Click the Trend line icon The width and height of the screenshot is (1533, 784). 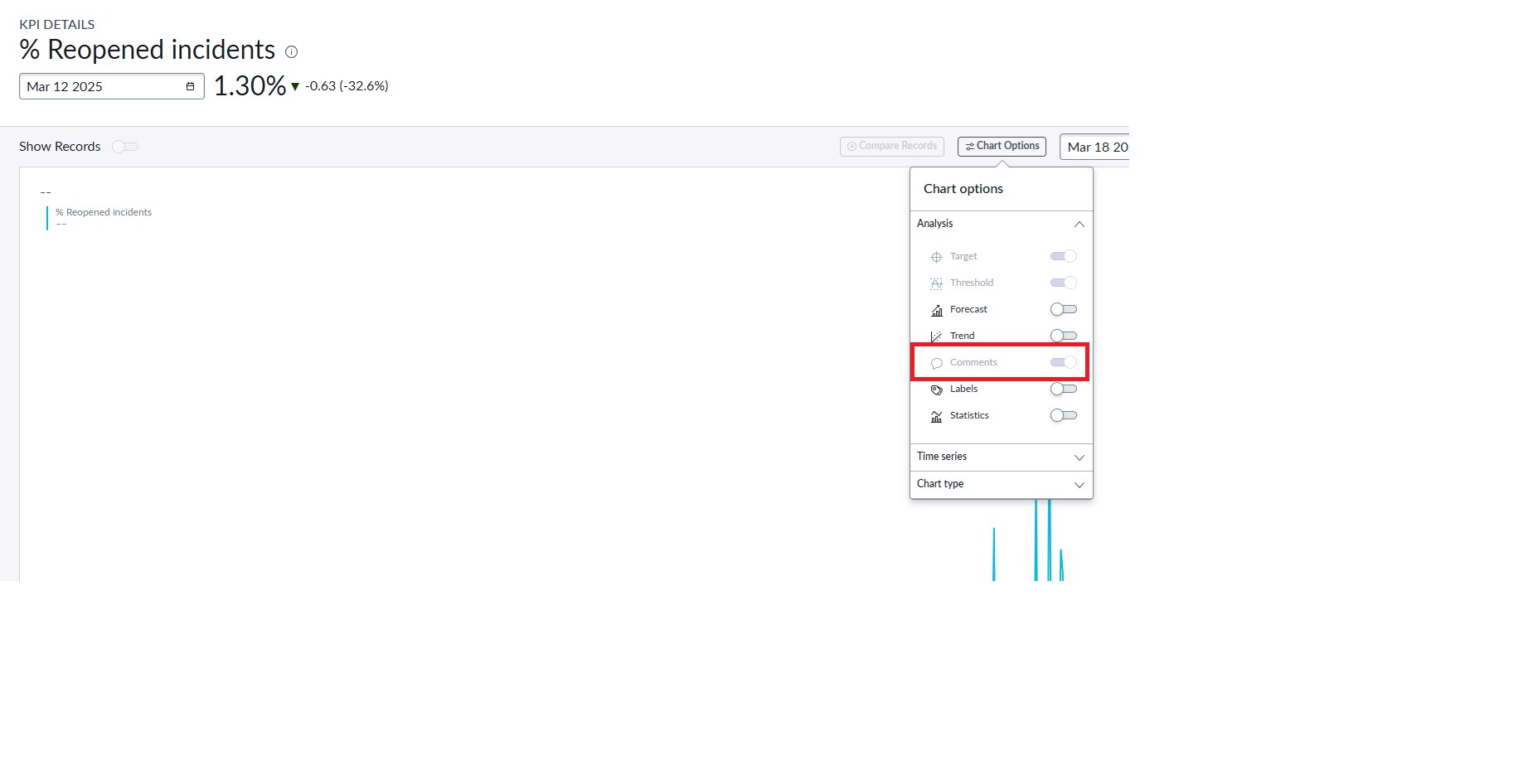coord(936,336)
